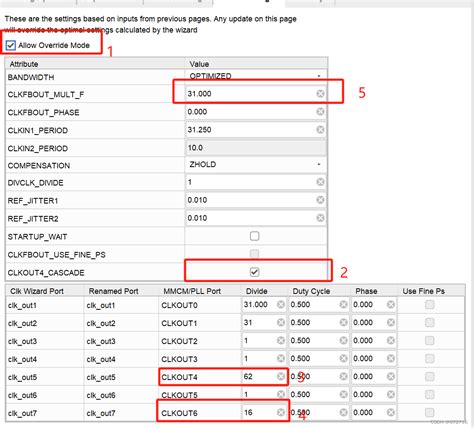The height and width of the screenshot is (428, 474).
Task: Enable the STARTUP_WAIT checkbox
Action: coord(254,236)
